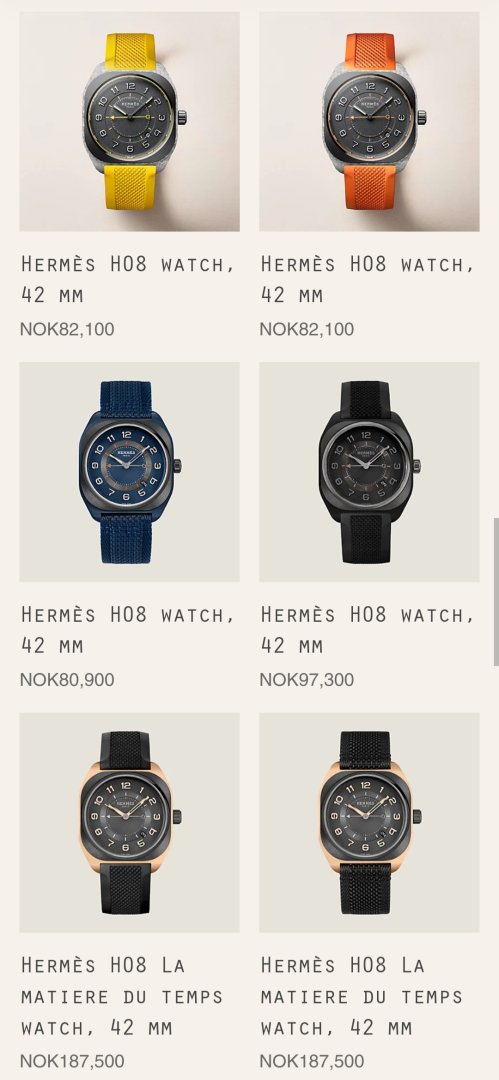The image size is (499, 1080).
Task: View the blue H08 watch image
Action: 130,472
